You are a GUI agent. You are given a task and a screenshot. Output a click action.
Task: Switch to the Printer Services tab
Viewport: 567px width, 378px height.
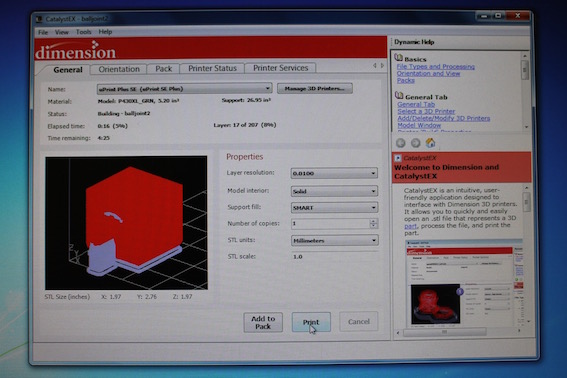click(x=281, y=68)
